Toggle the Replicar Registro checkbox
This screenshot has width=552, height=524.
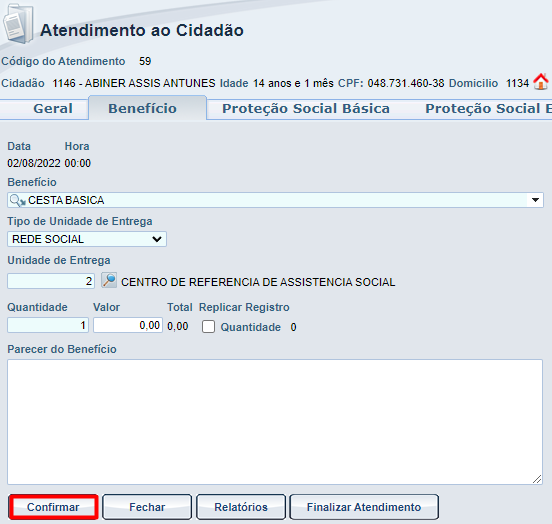pyautogui.click(x=208, y=326)
